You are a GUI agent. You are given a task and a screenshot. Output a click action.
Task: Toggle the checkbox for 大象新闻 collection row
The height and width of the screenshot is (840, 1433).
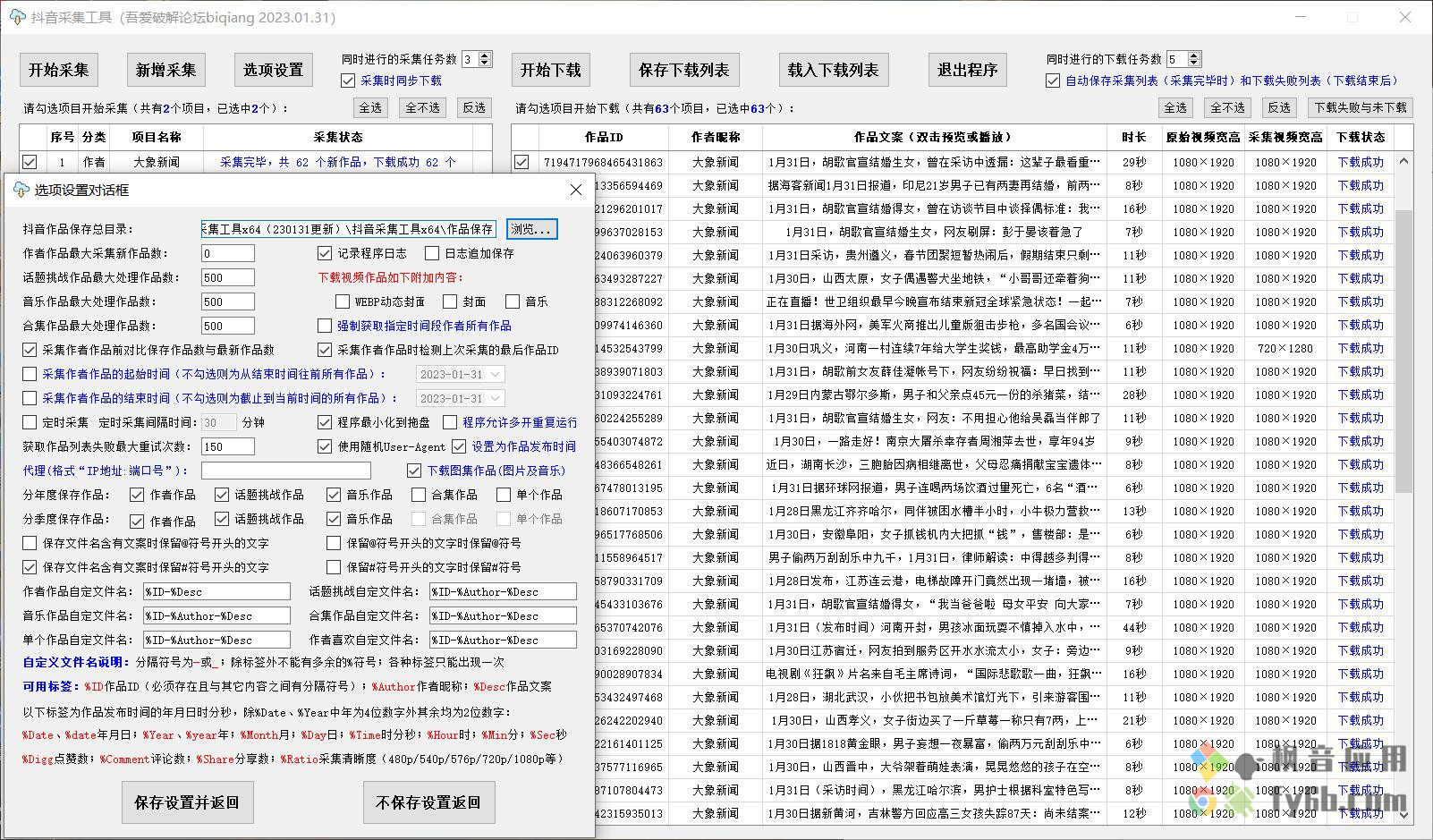coord(30,162)
